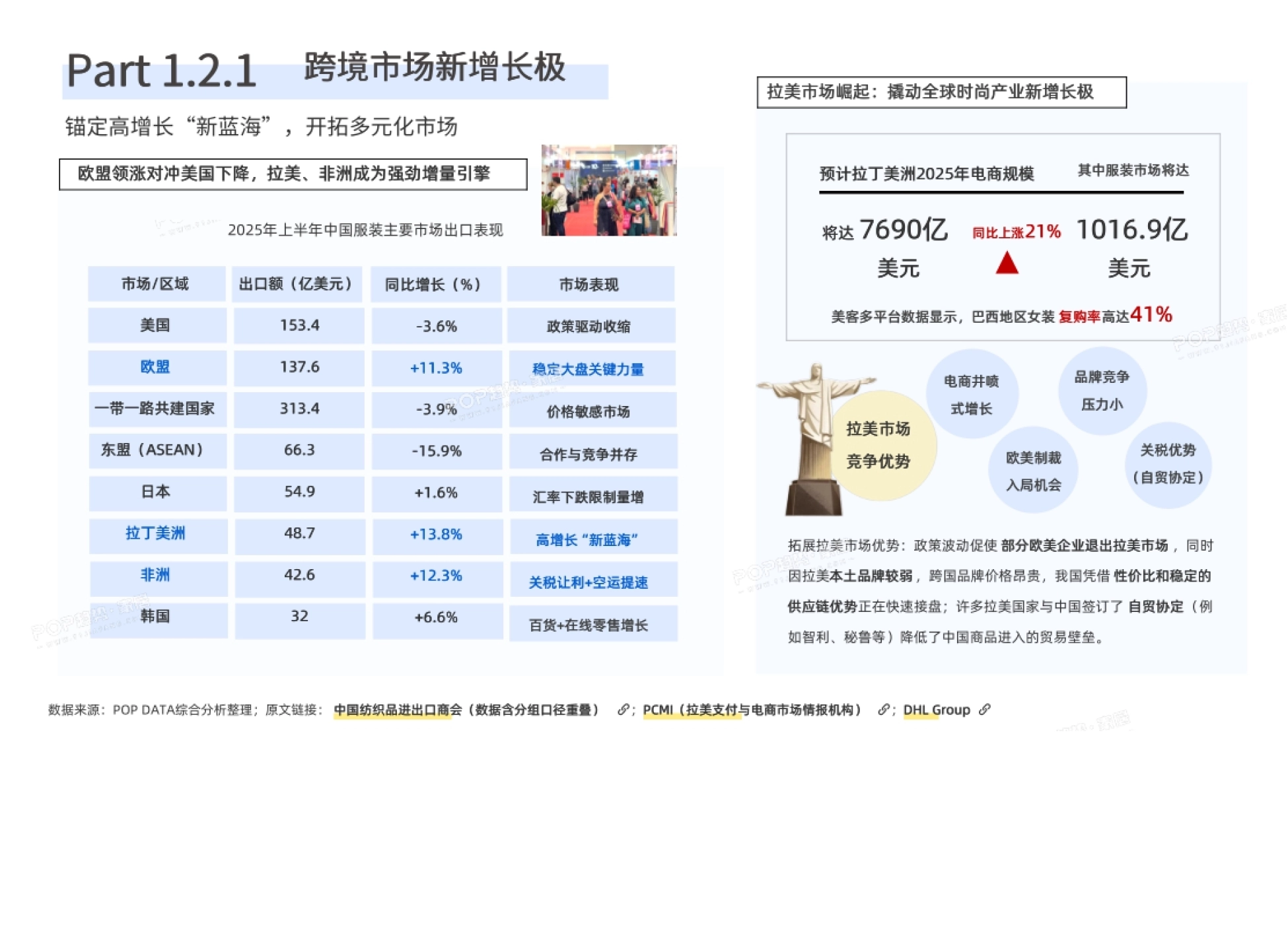1288x952 pixels.
Task: Click the Christ the Redeemer statue image
Action: (814, 439)
